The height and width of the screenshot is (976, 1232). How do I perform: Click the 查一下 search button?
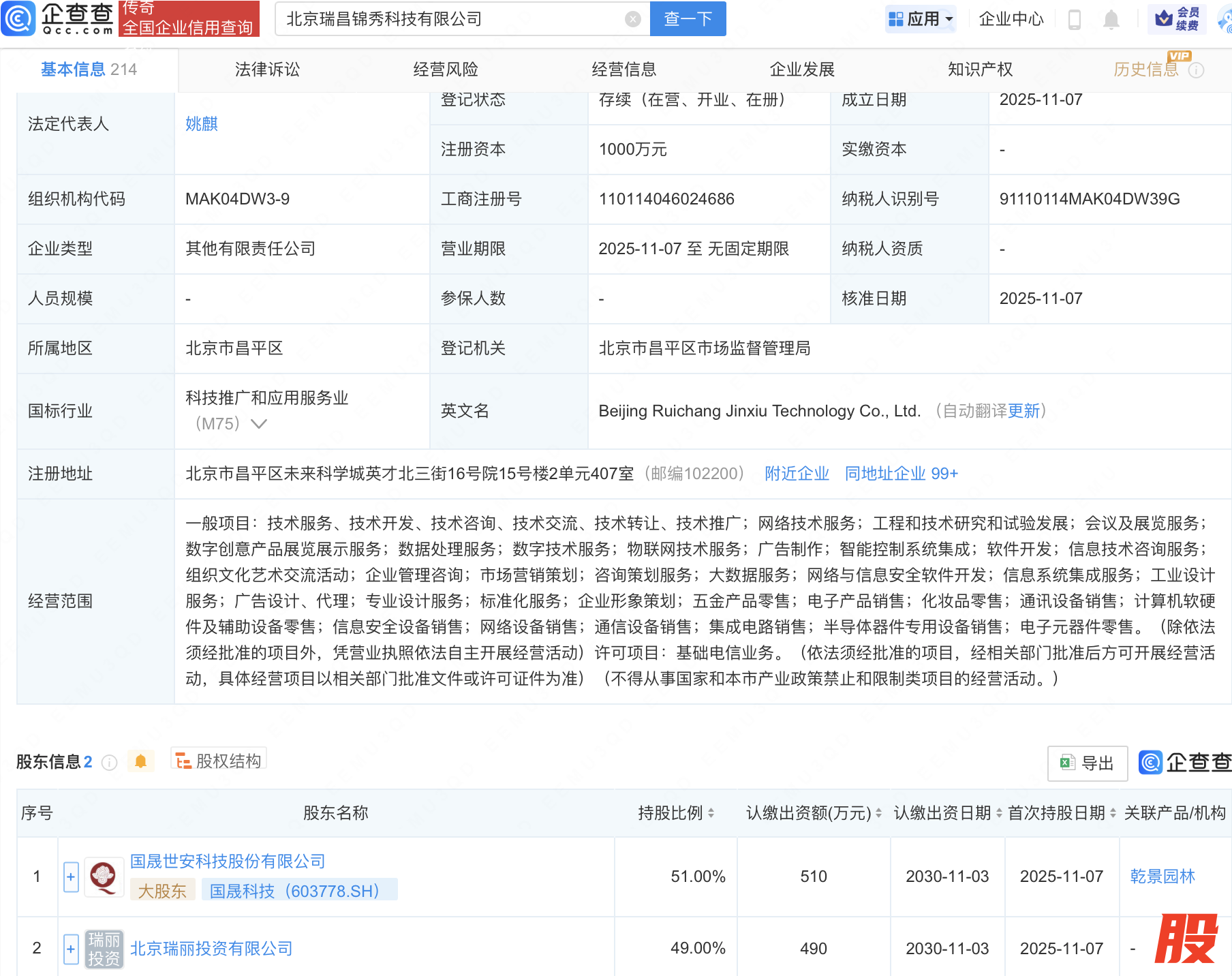click(688, 19)
